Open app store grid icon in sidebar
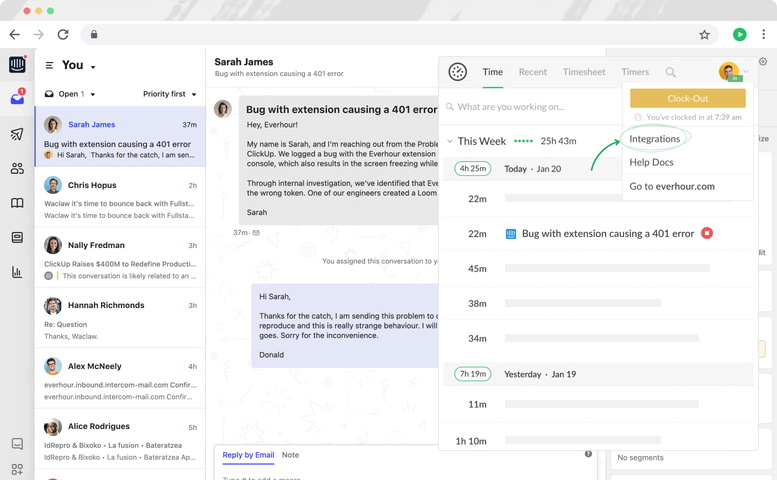777x480 pixels. [17, 469]
